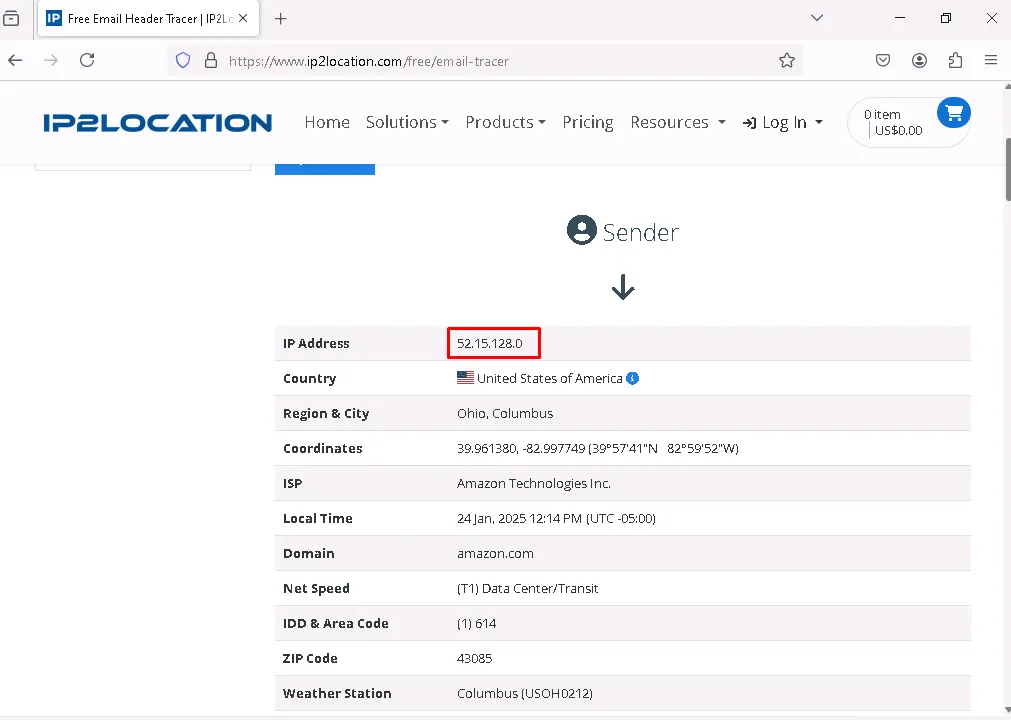Expand the Products dropdown menu
1011x720 pixels.
pos(505,122)
